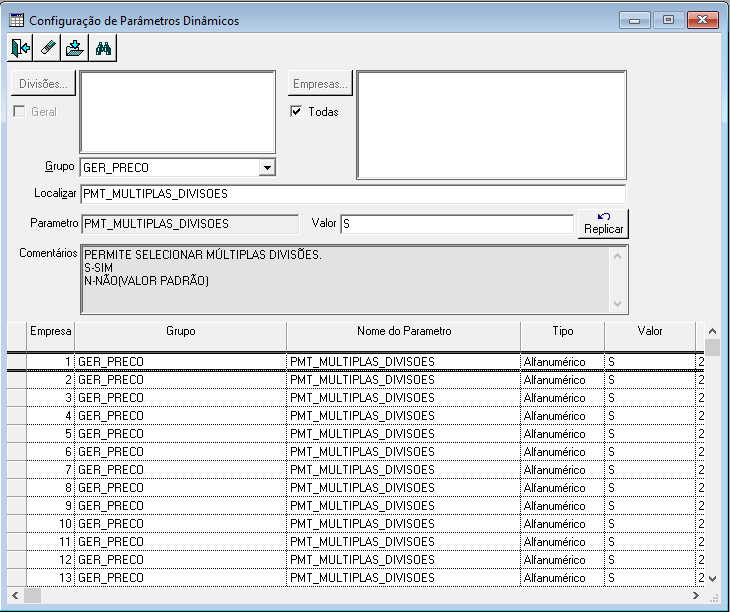Click the Grupo column header
The width and height of the screenshot is (730, 612).
click(181, 336)
